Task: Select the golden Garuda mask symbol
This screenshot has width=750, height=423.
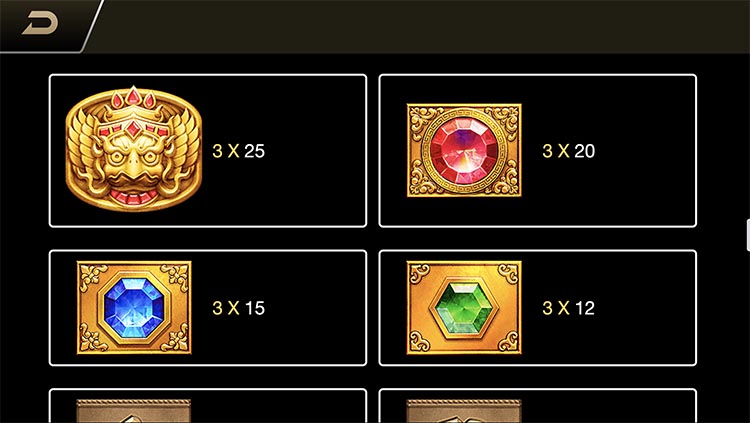Action: pyautogui.click(x=133, y=149)
